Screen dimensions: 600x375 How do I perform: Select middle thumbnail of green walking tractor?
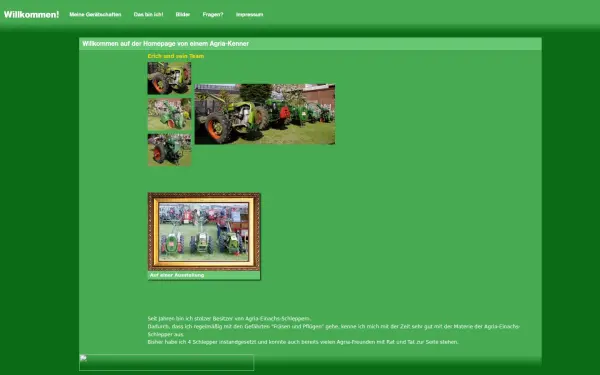tap(170, 114)
